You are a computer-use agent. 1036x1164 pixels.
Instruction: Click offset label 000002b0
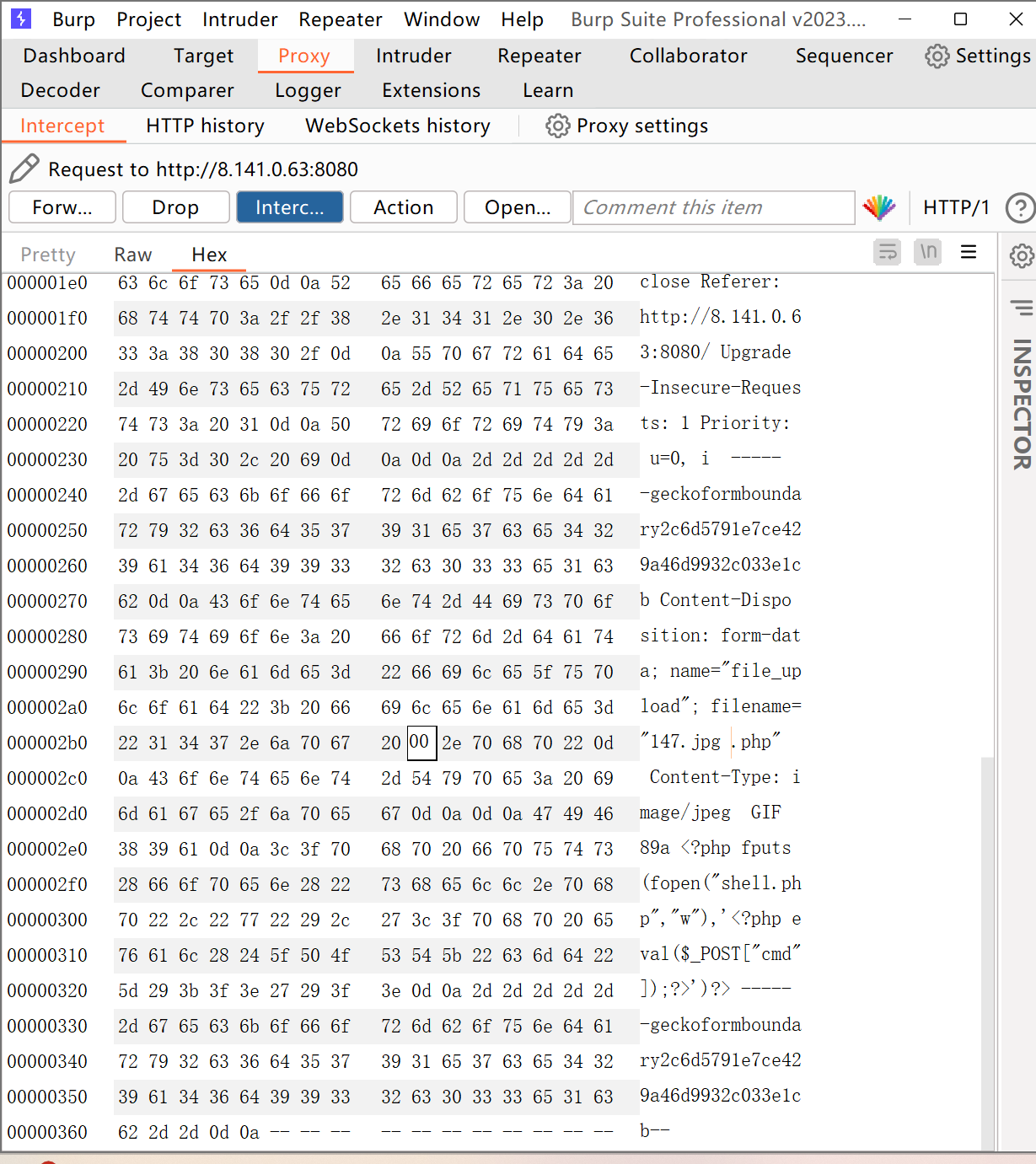(x=47, y=743)
